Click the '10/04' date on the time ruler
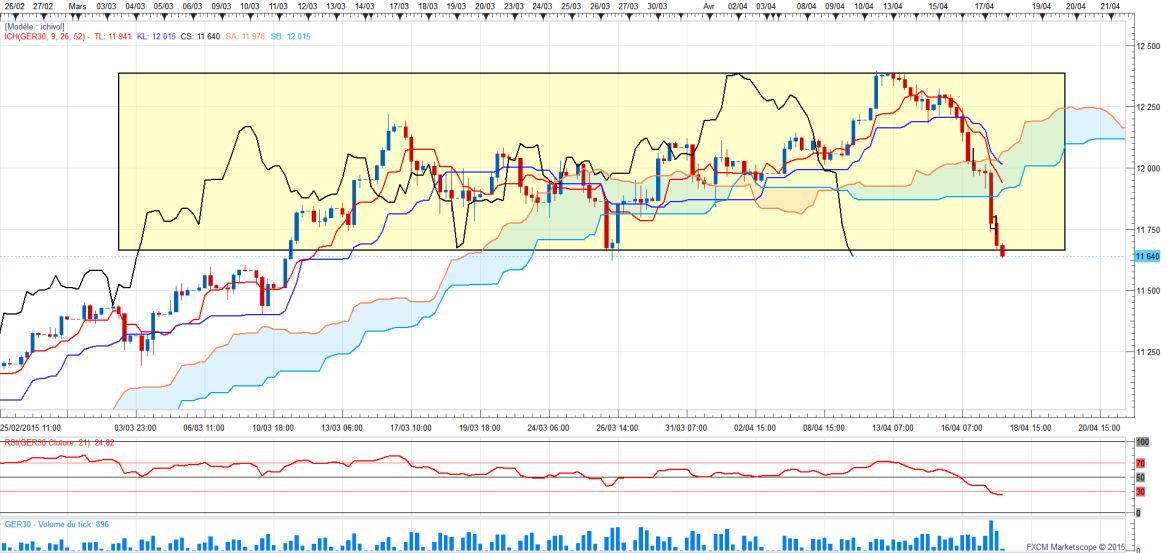 864,5
